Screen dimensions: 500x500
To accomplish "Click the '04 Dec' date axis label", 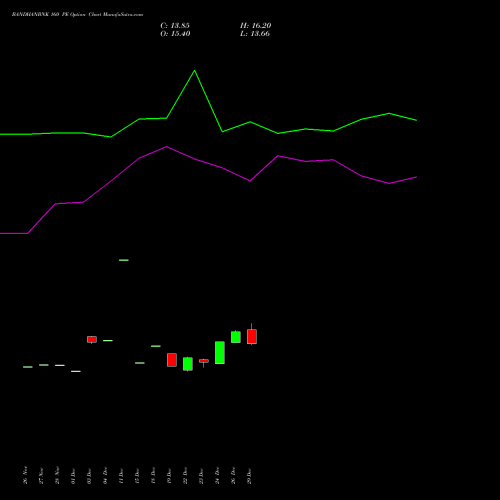I will (106, 476).
